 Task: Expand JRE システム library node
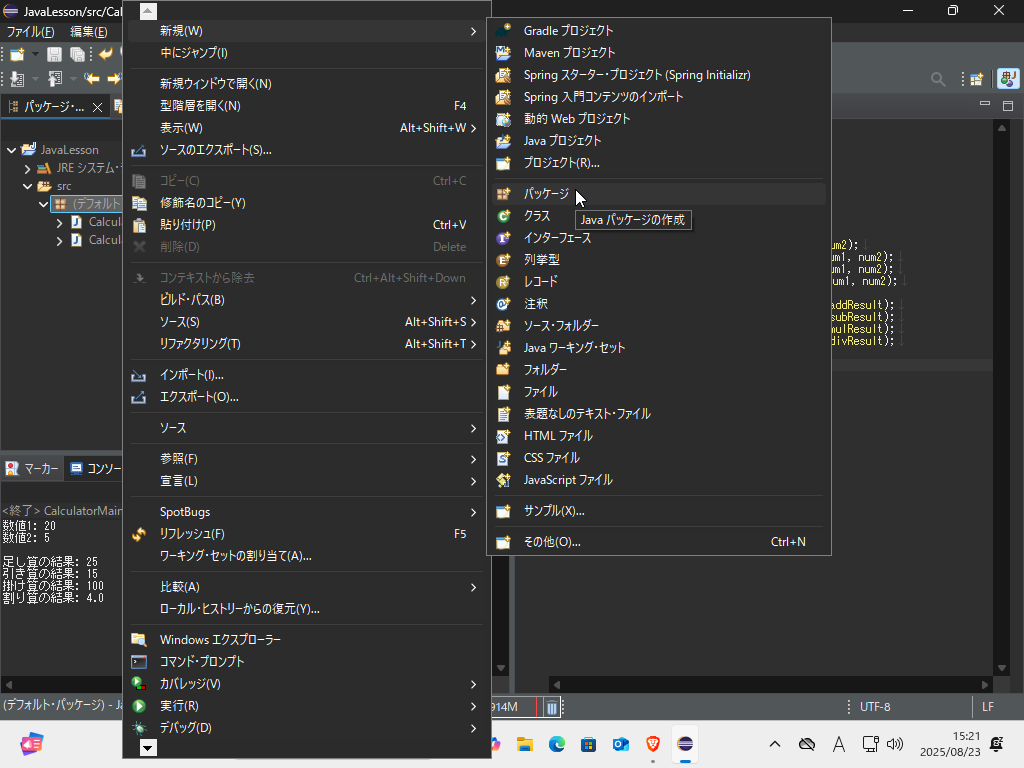(x=27, y=168)
